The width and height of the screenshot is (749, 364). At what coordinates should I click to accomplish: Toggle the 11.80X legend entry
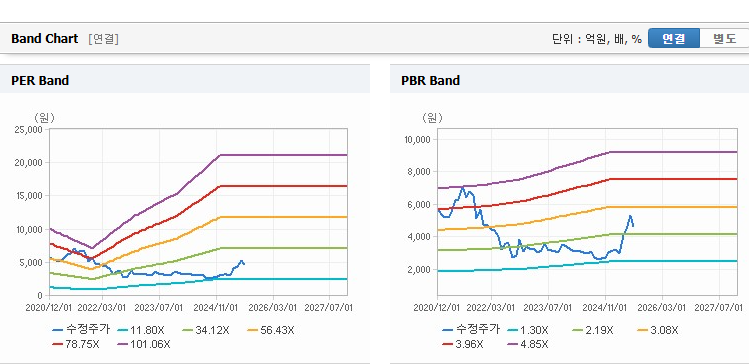pos(140,330)
